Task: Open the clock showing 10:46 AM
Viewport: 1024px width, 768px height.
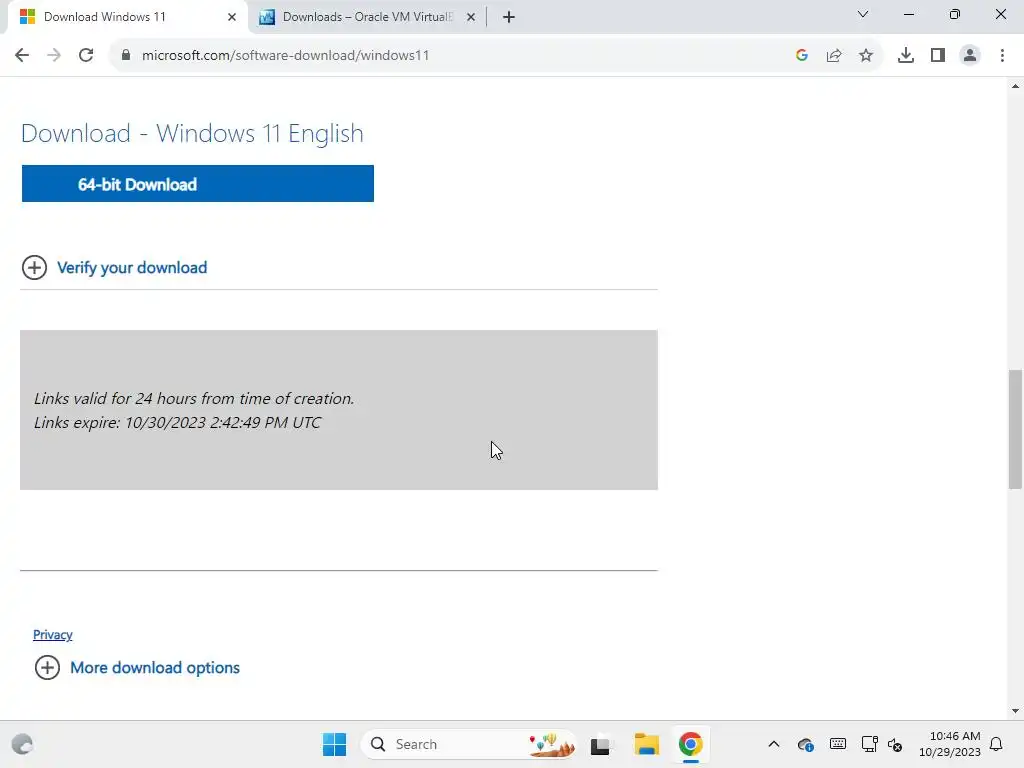Action: pyautogui.click(x=950, y=744)
